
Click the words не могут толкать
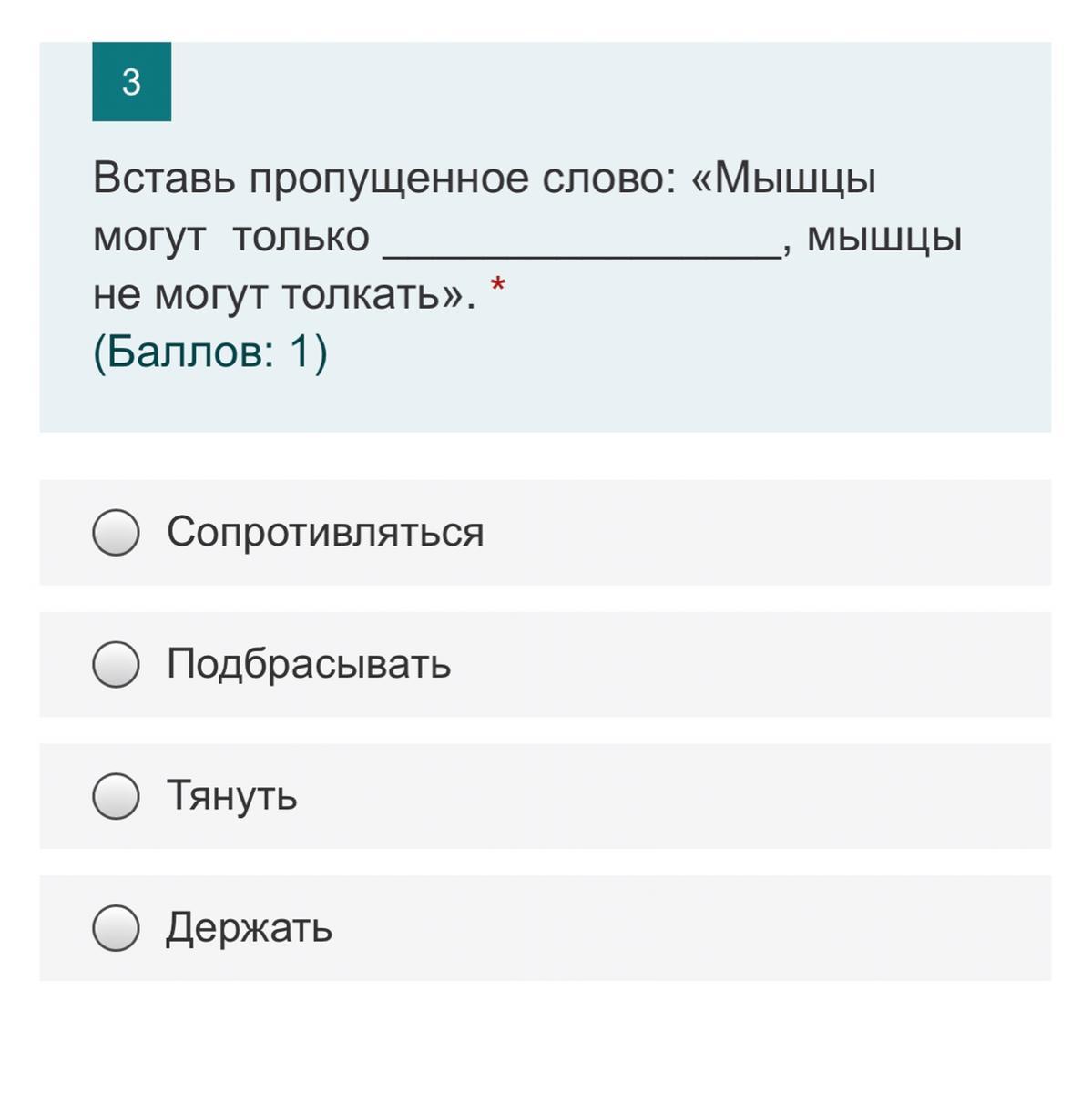tap(282, 295)
